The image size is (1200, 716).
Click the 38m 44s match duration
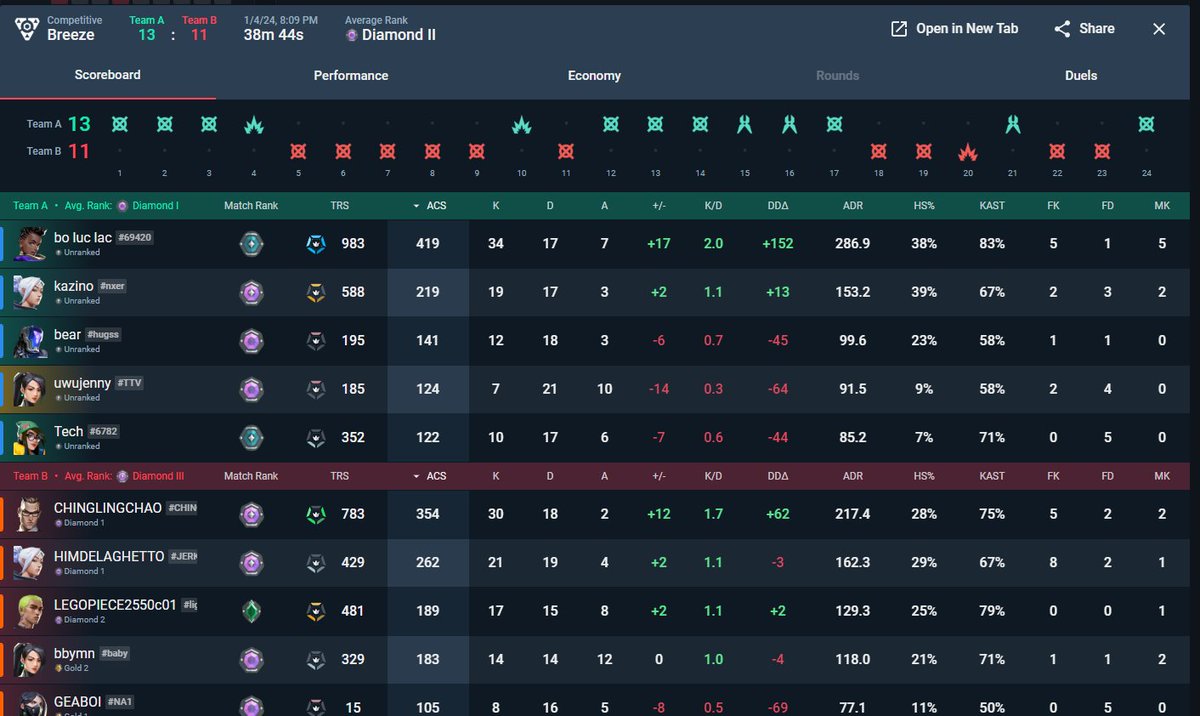[x=273, y=35]
